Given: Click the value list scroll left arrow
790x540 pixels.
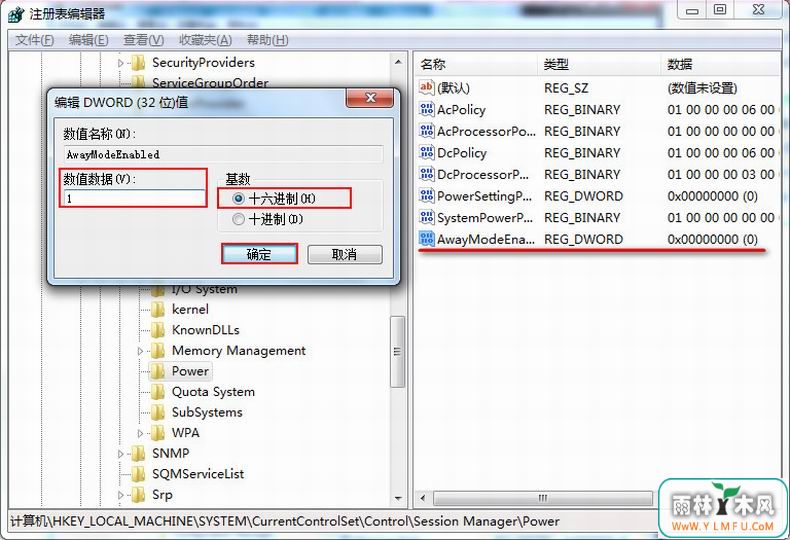Looking at the screenshot, I should click(423, 498).
